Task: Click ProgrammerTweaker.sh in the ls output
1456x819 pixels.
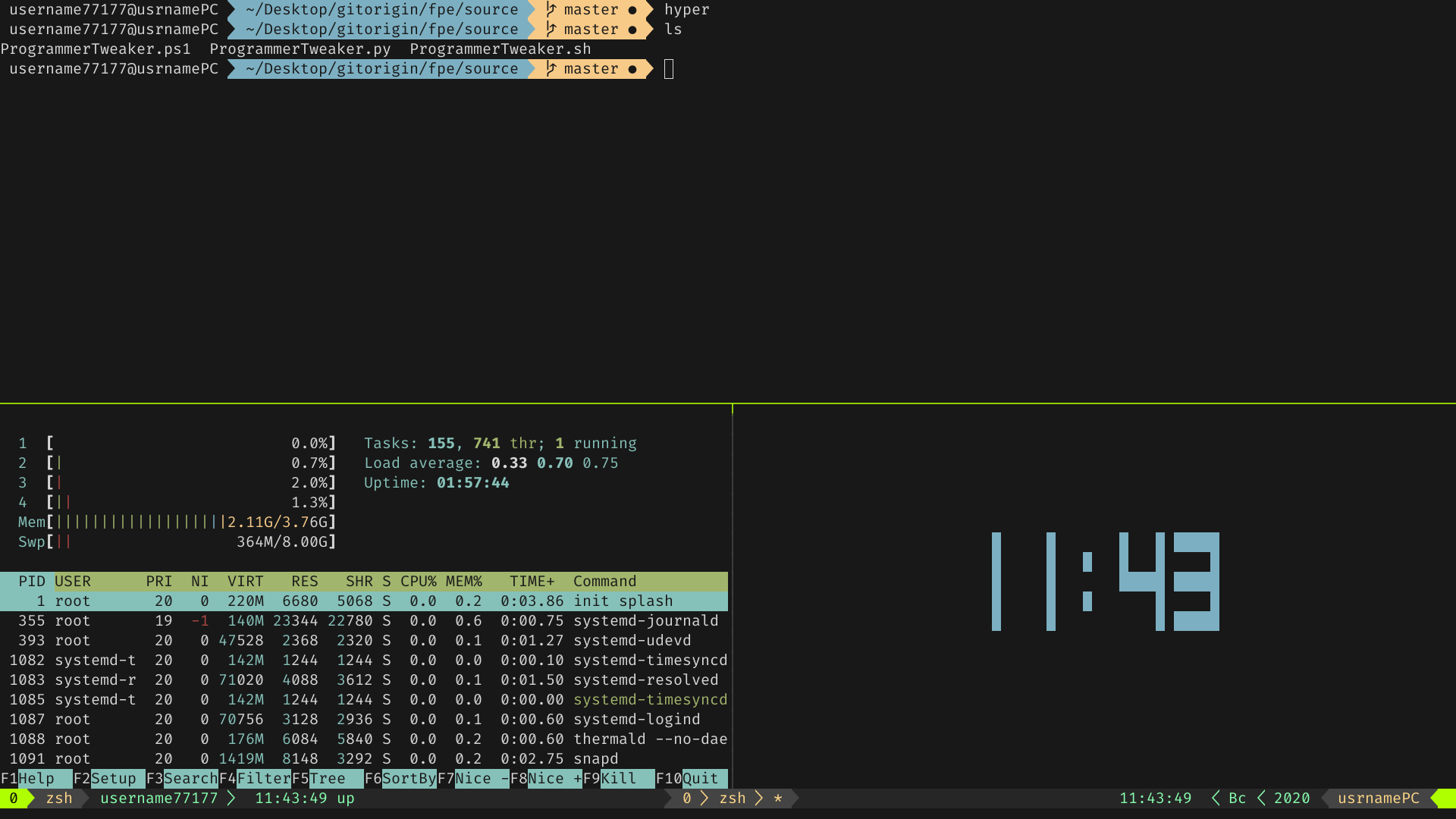Action: [500, 49]
